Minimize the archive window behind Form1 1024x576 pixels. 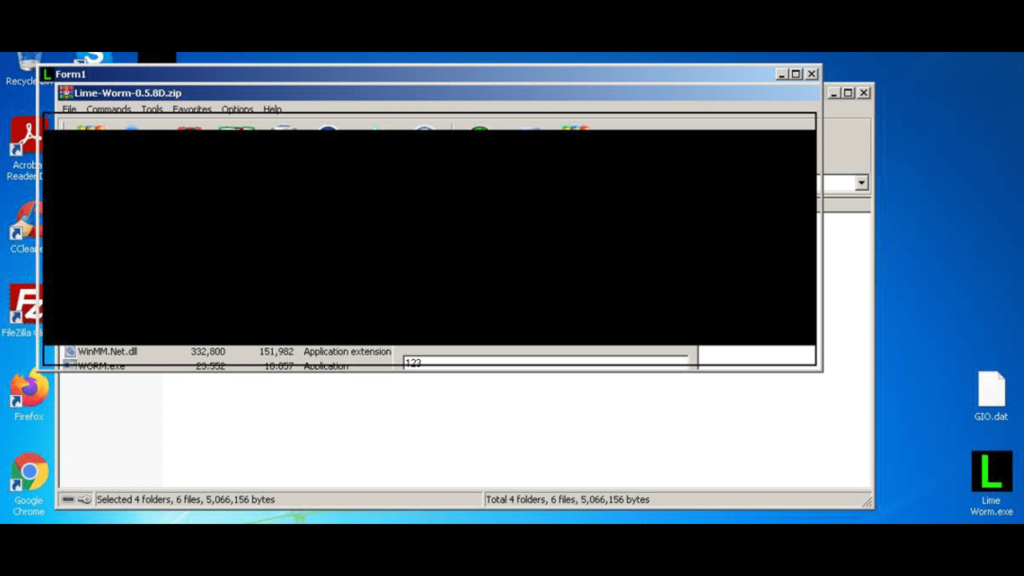click(x=834, y=93)
